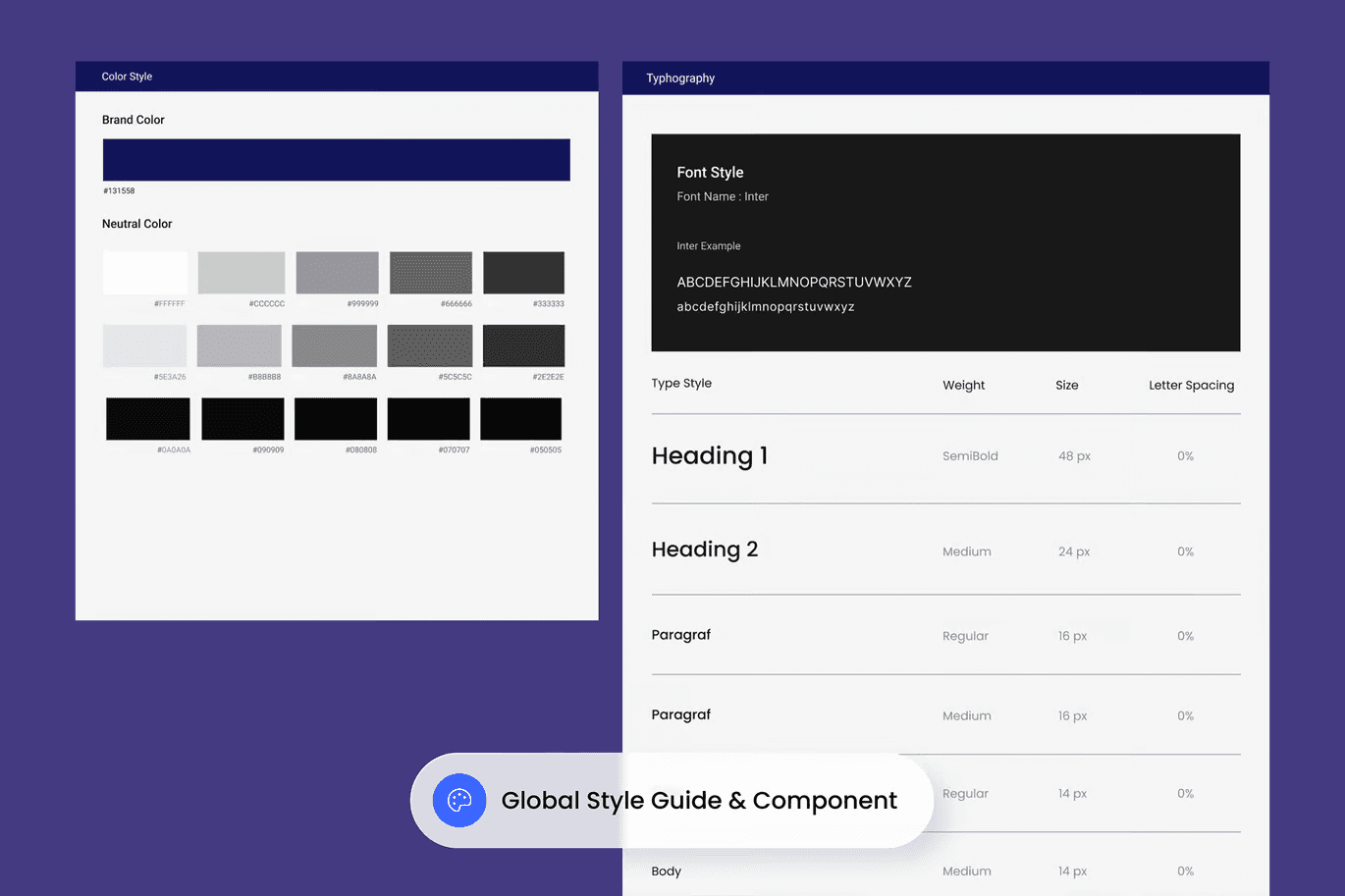The width and height of the screenshot is (1345, 896).
Task: Click the Type Style column header
Action: [x=681, y=384]
